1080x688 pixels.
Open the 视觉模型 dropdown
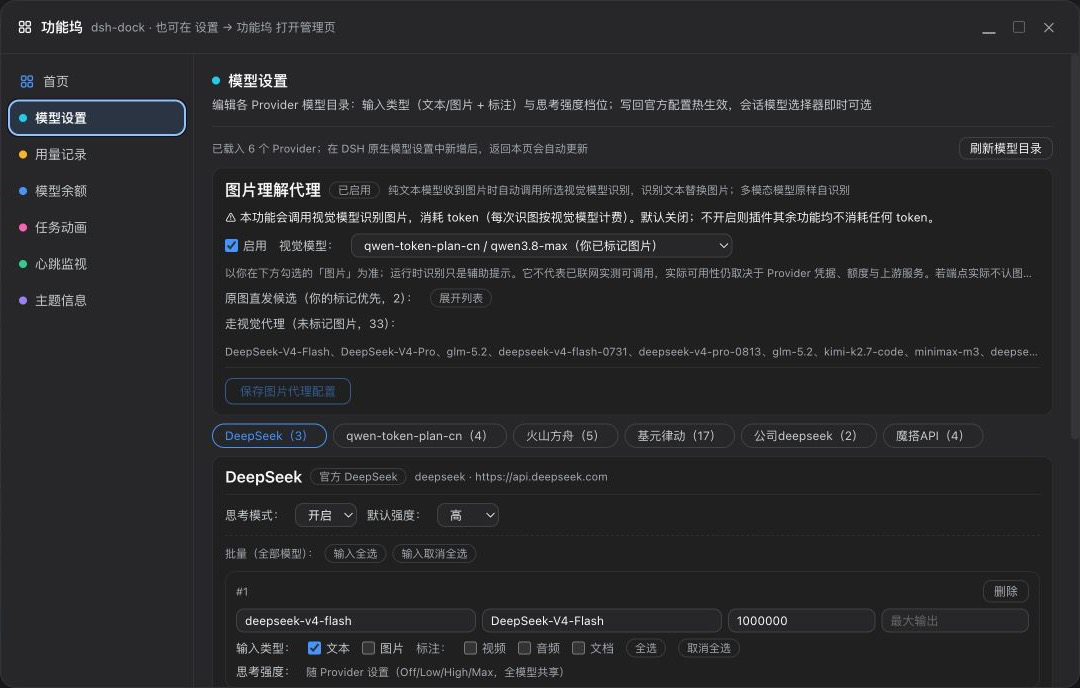(x=541, y=246)
